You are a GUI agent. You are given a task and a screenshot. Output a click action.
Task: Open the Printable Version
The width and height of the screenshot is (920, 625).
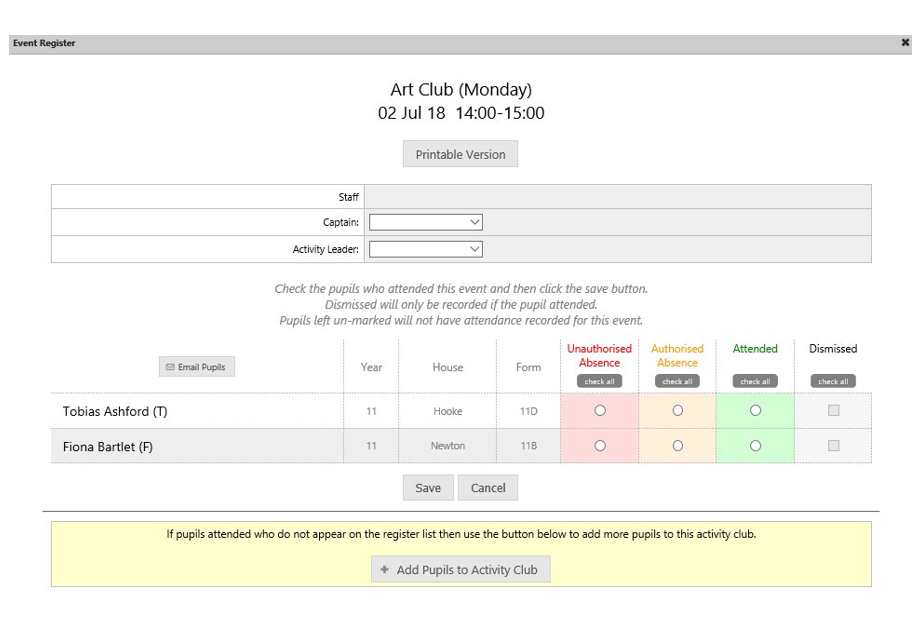pyautogui.click(x=460, y=154)
